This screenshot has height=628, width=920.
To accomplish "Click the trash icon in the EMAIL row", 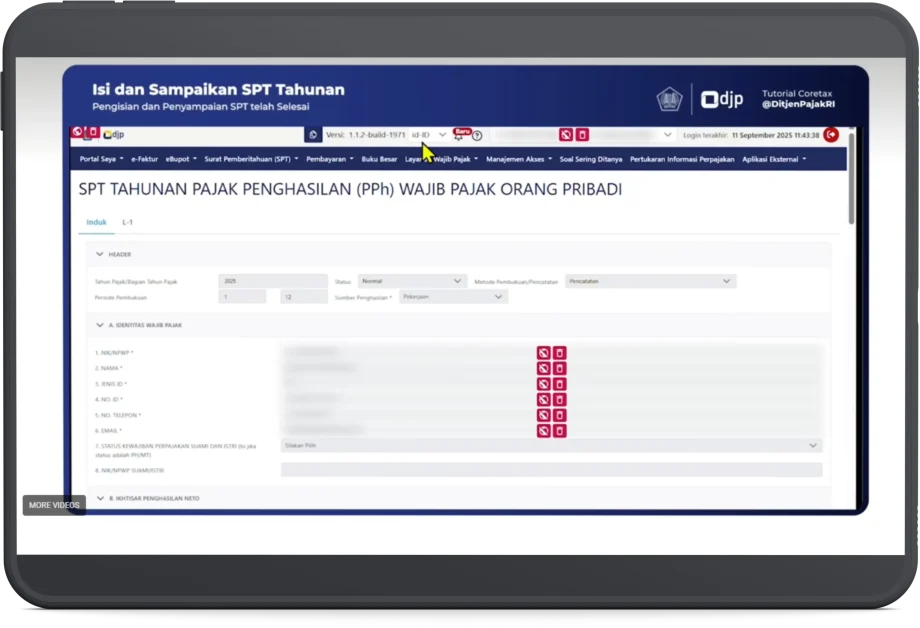I will (x=560, y=431).
